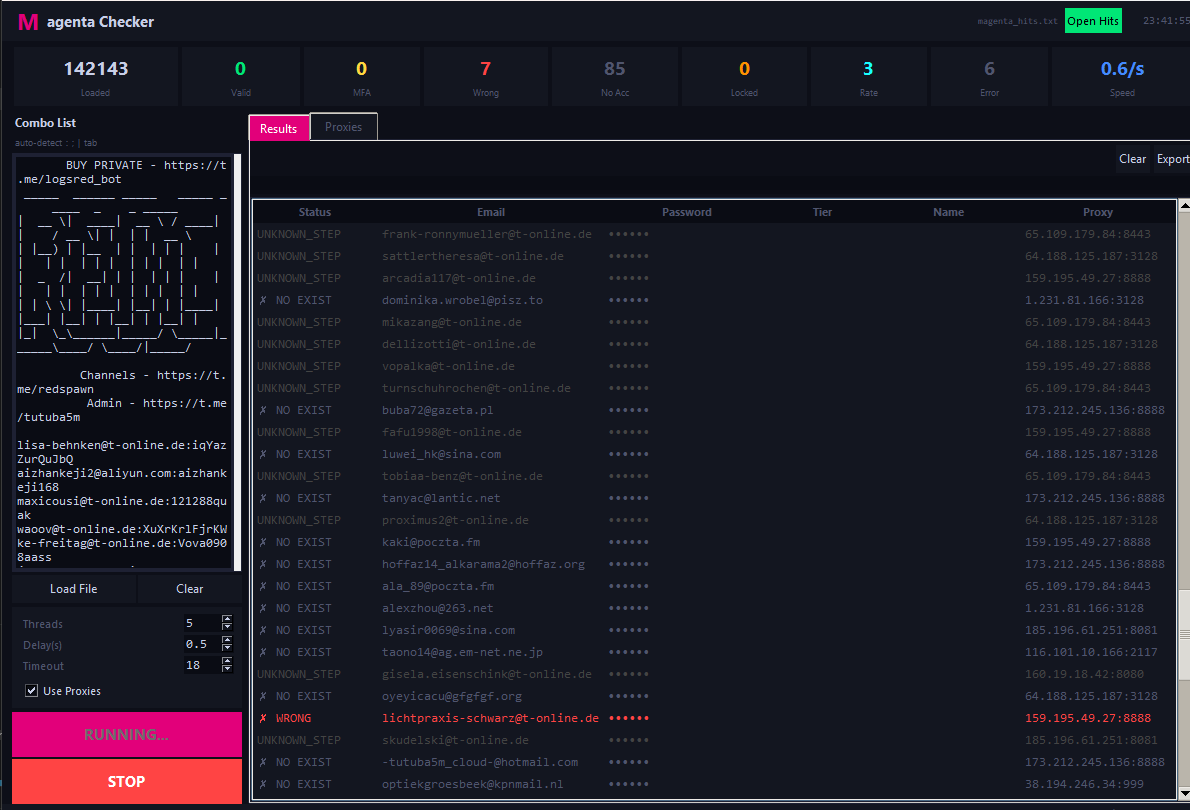Click into the Delay(s) number field
This screenshot has height=810, width=1190.
(202, 644)
